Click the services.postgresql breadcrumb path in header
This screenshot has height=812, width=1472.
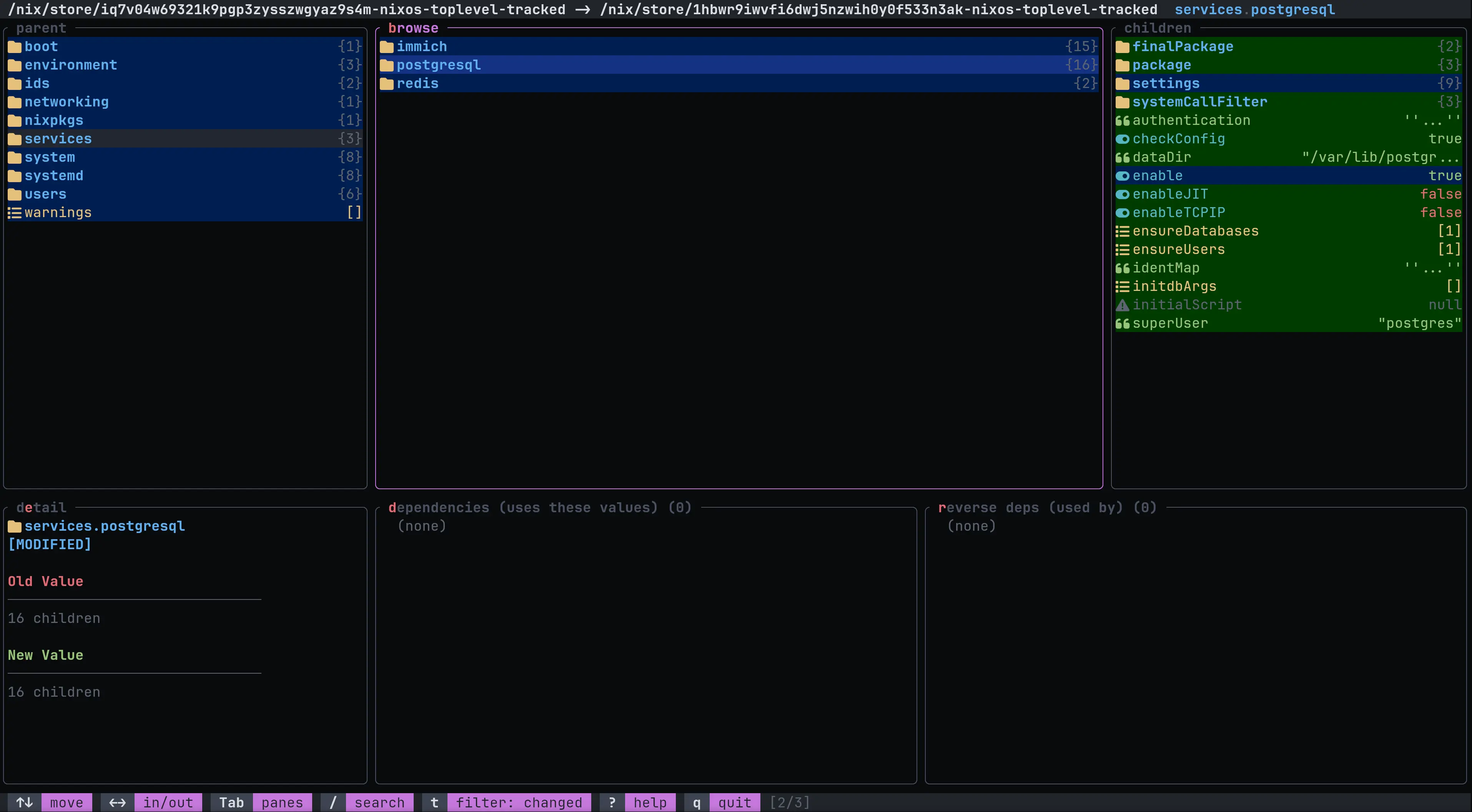[x=1254, y=10]
